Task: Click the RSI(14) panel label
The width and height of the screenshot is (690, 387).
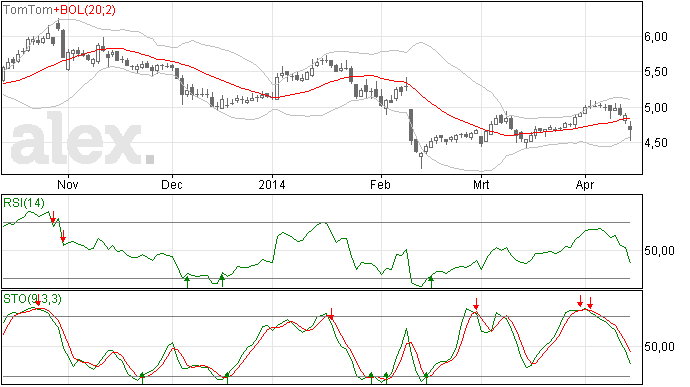Action: (24, 203)
